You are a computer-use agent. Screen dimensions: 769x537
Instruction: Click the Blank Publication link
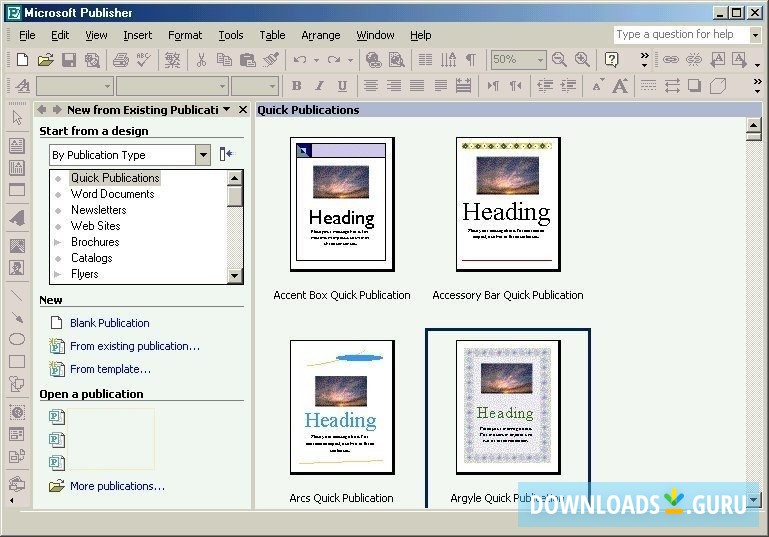pyautogui.click(x=110, y=323)
